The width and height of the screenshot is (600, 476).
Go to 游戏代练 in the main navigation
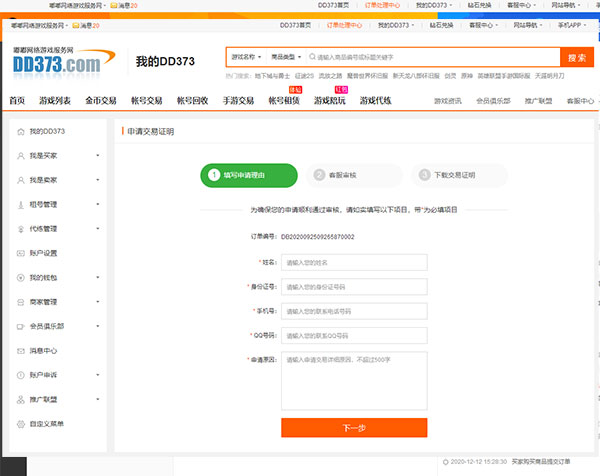(x=376, y=101)
